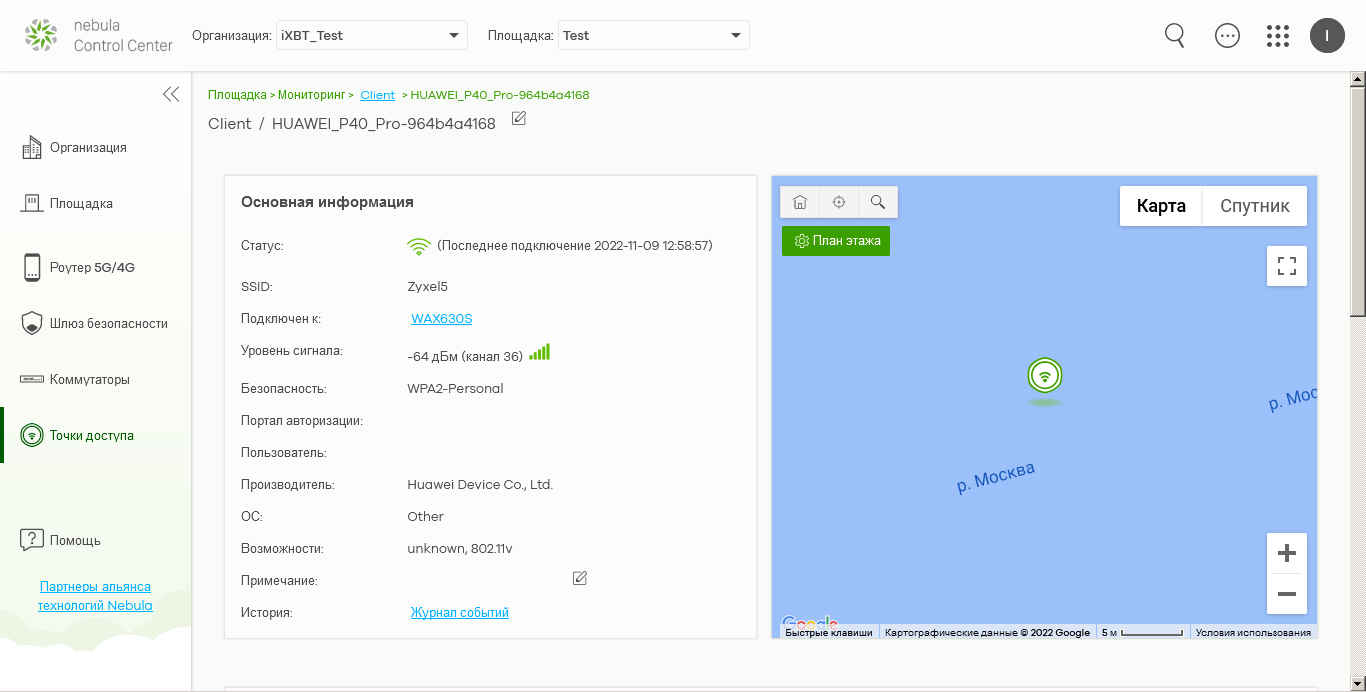The width and height of the screenshot is (1366, 692).
Task: Click the SSID value Zyxel5
Action: 427,287
